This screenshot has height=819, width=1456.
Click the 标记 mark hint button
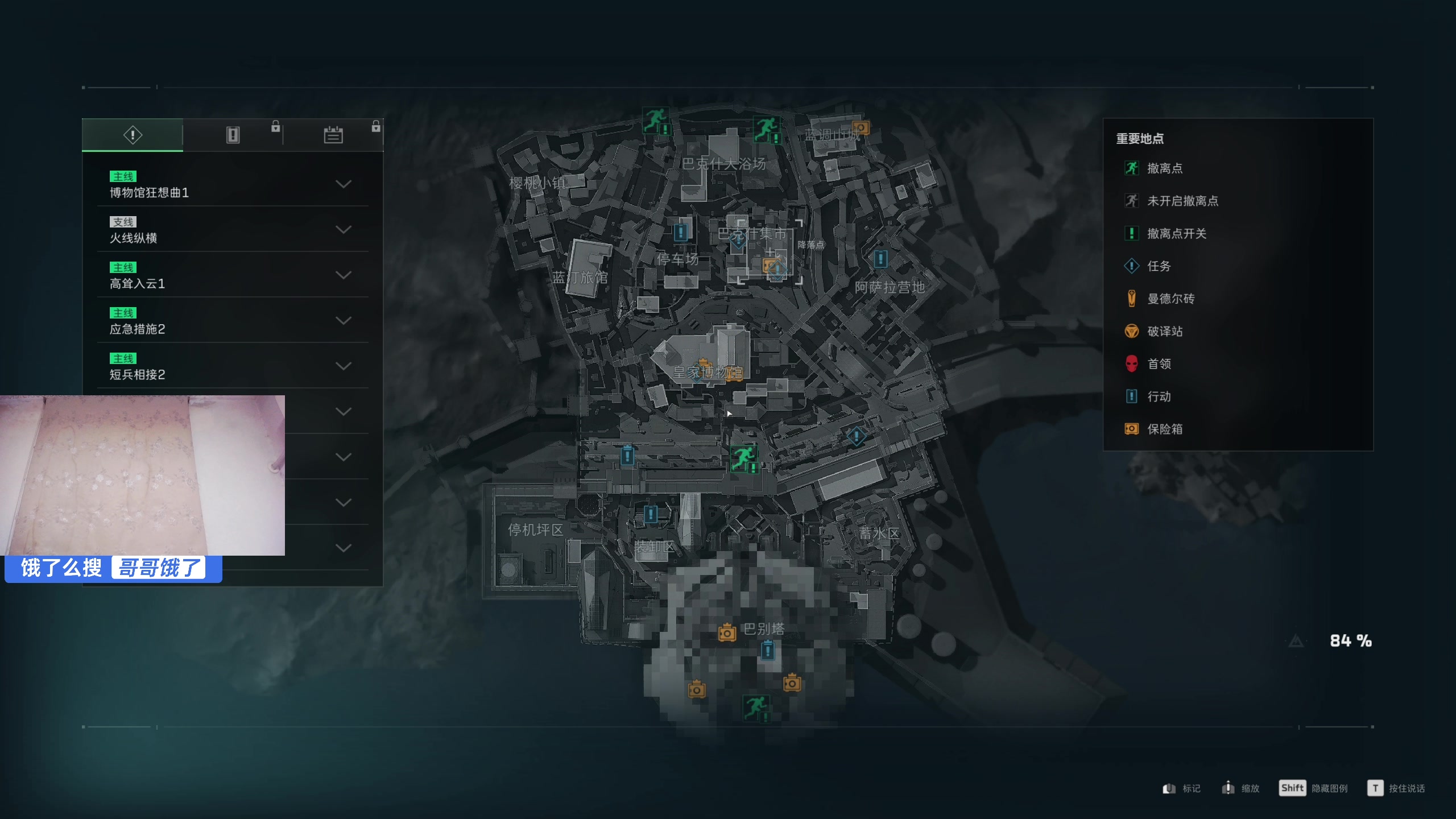(x=1181, y=788)
